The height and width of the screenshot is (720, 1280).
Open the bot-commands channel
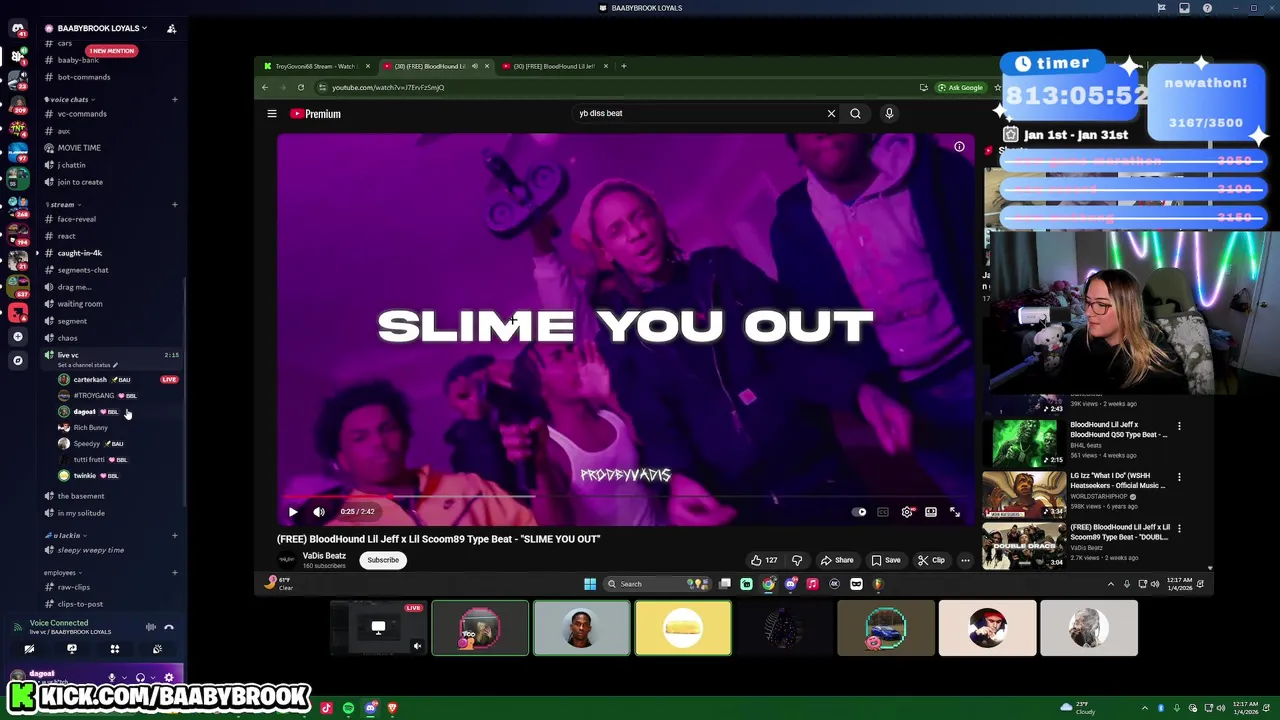point(84,77)
